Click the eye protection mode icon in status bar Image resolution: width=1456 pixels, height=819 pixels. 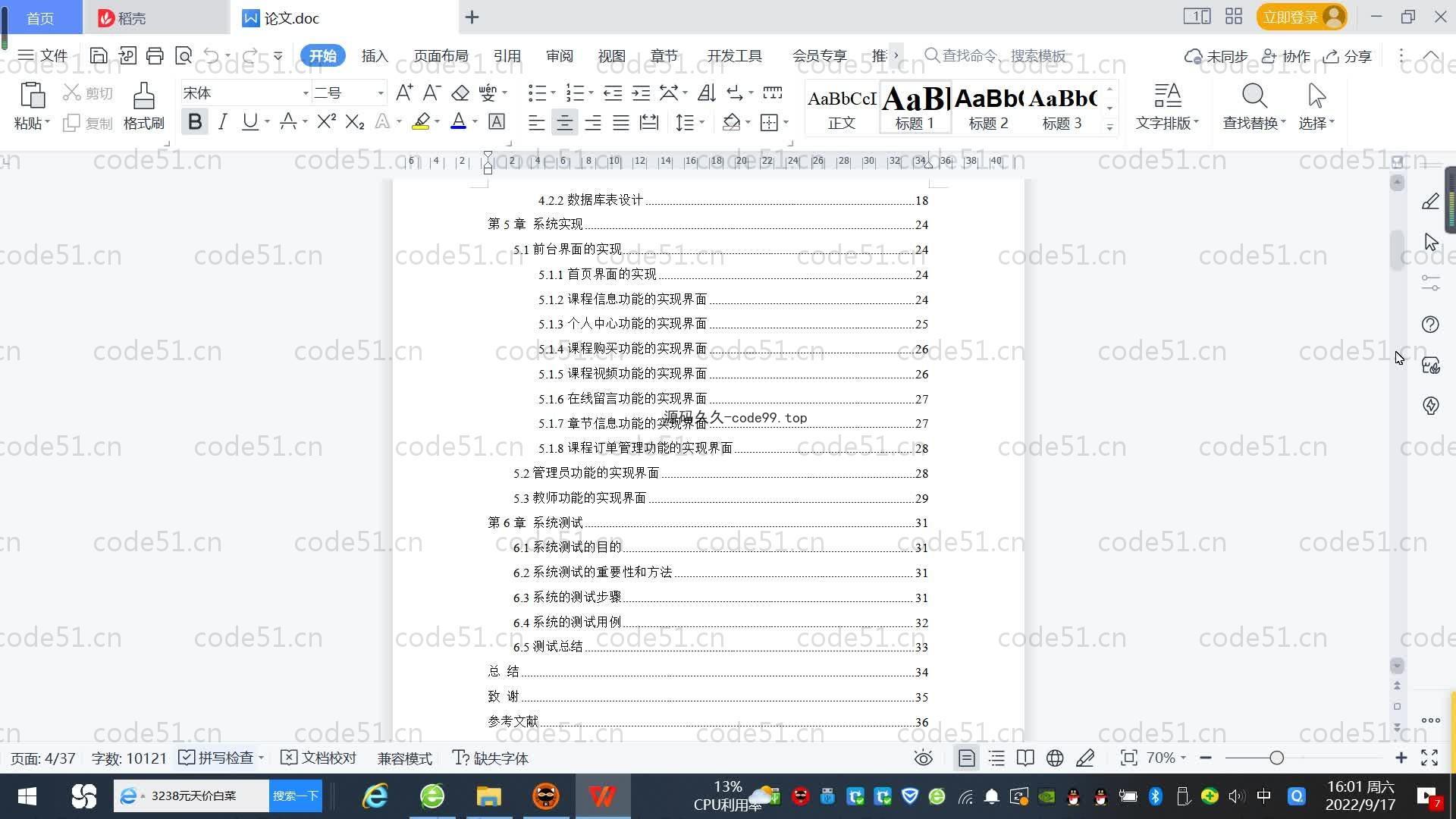(923, 758)
